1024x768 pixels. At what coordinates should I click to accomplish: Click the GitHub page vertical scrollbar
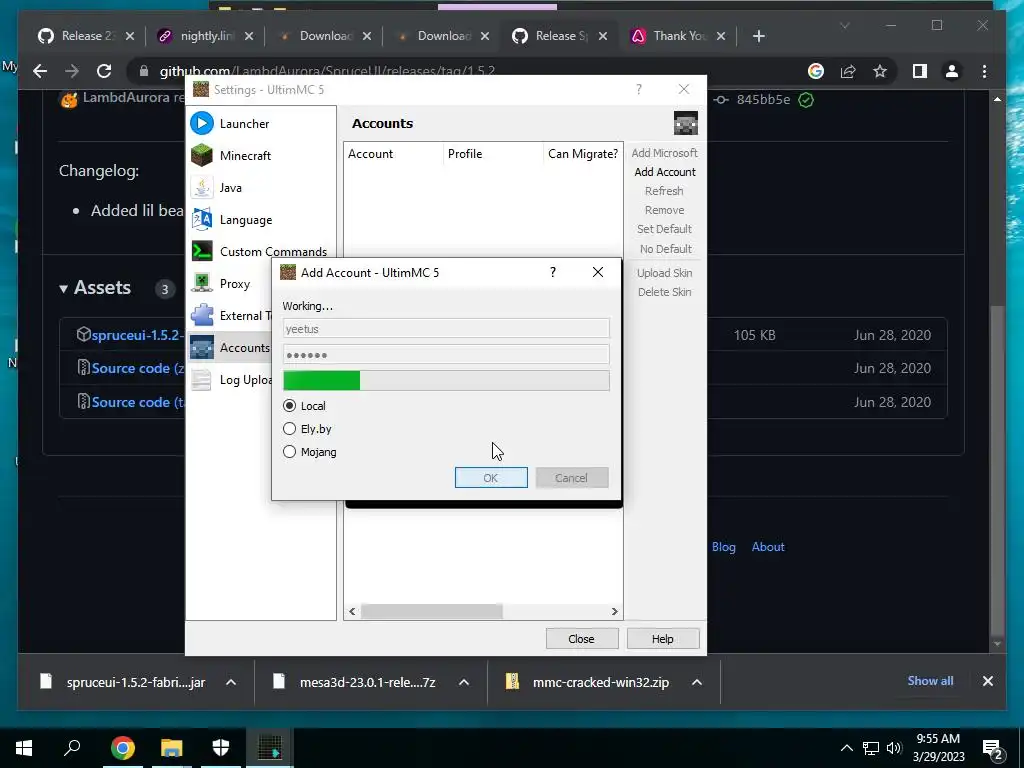[997, 470]
